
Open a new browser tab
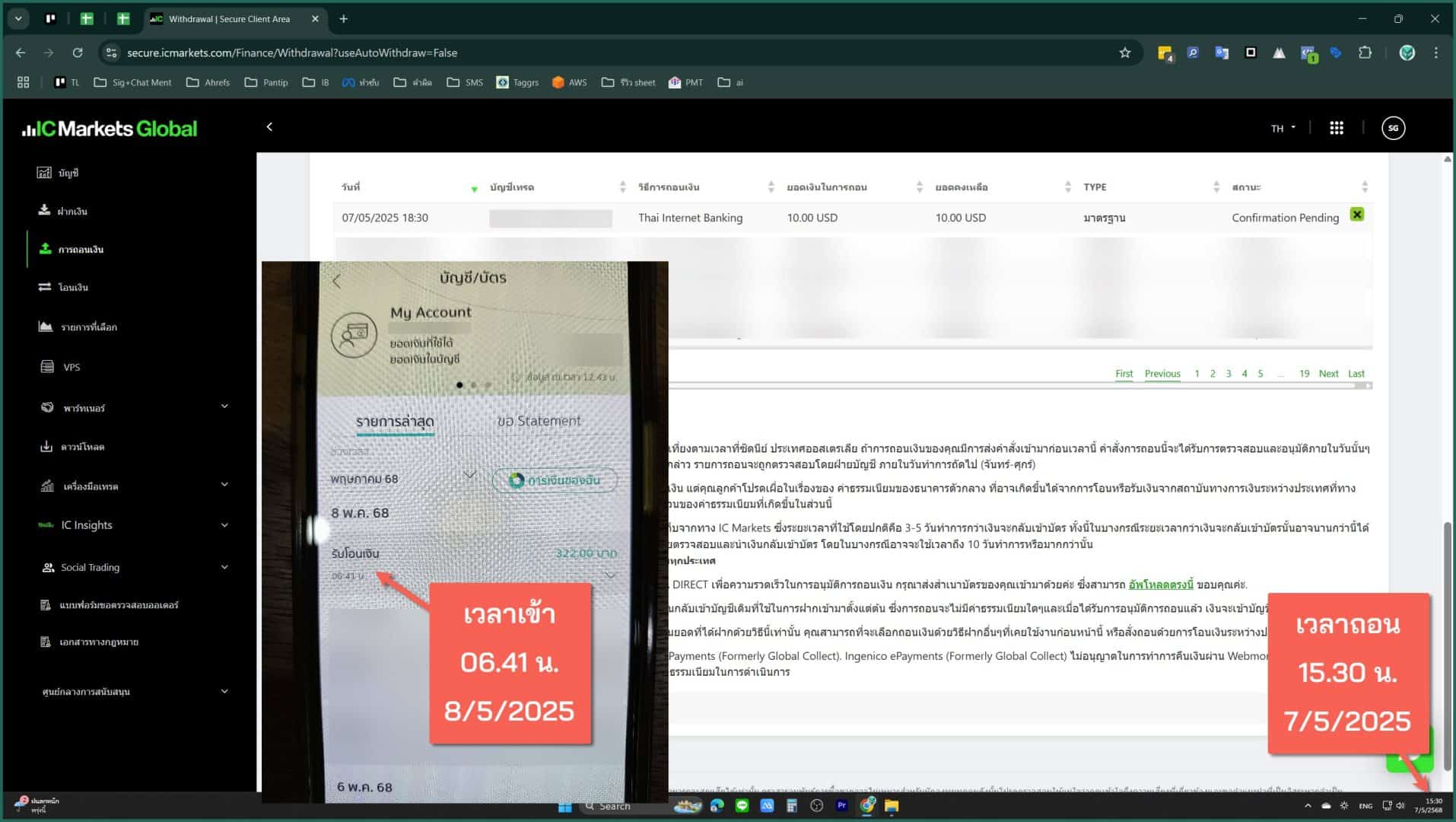coord(344,19)
